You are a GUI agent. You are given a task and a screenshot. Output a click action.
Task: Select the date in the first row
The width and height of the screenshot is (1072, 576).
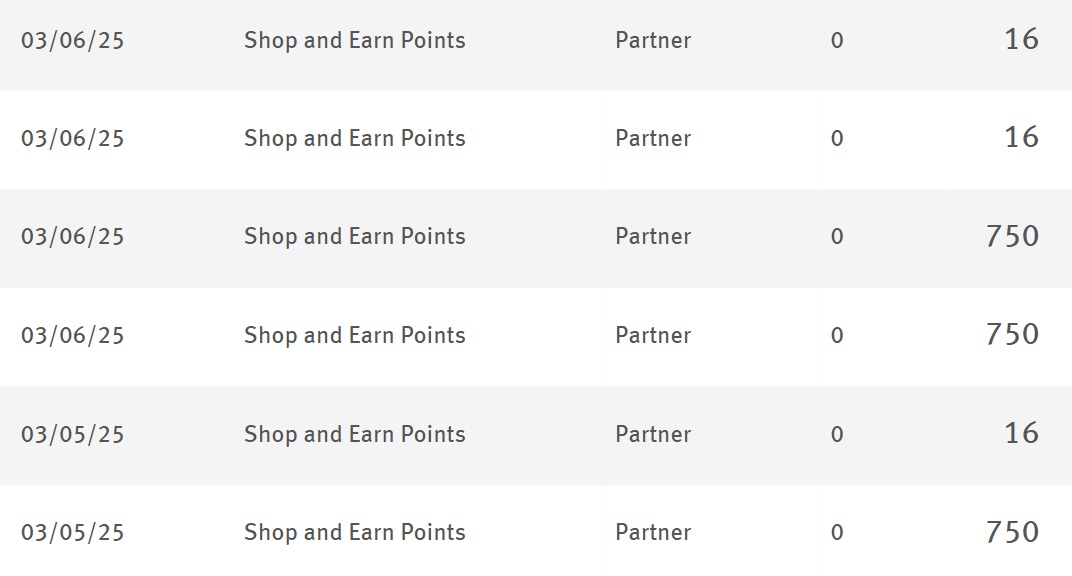[x=73, y=41]
